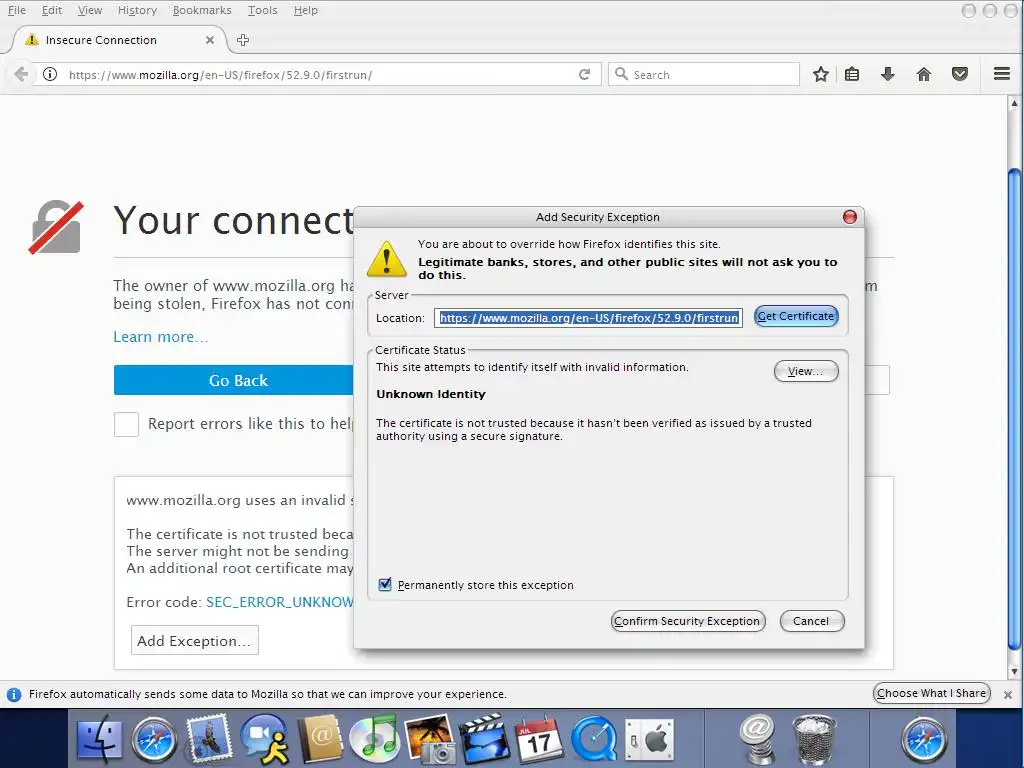Open site information icon in address bar

[50, 74]
